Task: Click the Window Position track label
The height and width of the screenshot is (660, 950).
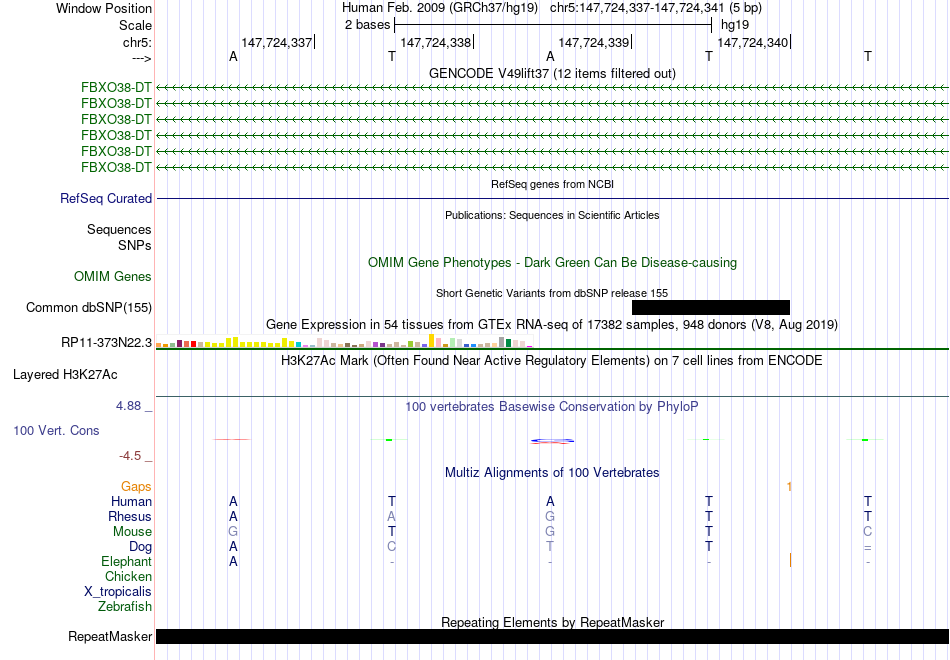Action: pyautogui.click(x=104, y=8)
